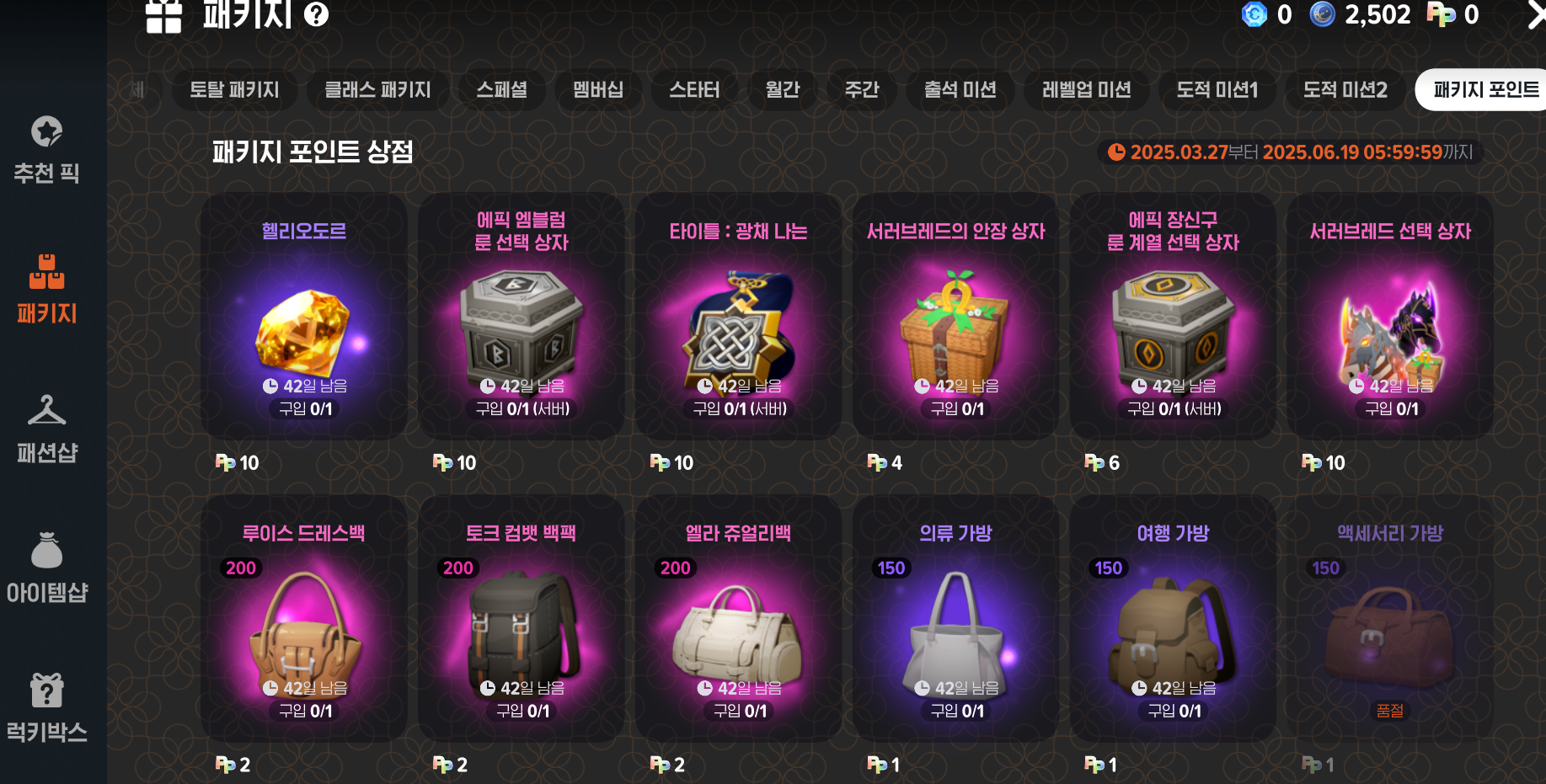Screen dimensions: 1546x784
Task: Open the 아이템샵 pouch icon
Action: point(47,550)
